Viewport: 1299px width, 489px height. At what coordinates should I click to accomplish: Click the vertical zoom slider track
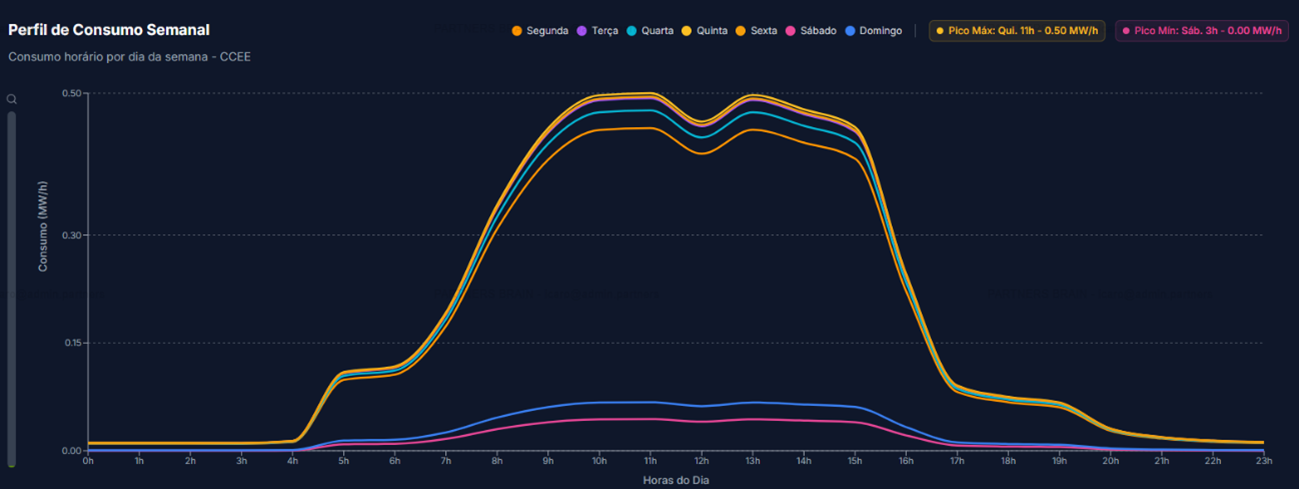12,290
